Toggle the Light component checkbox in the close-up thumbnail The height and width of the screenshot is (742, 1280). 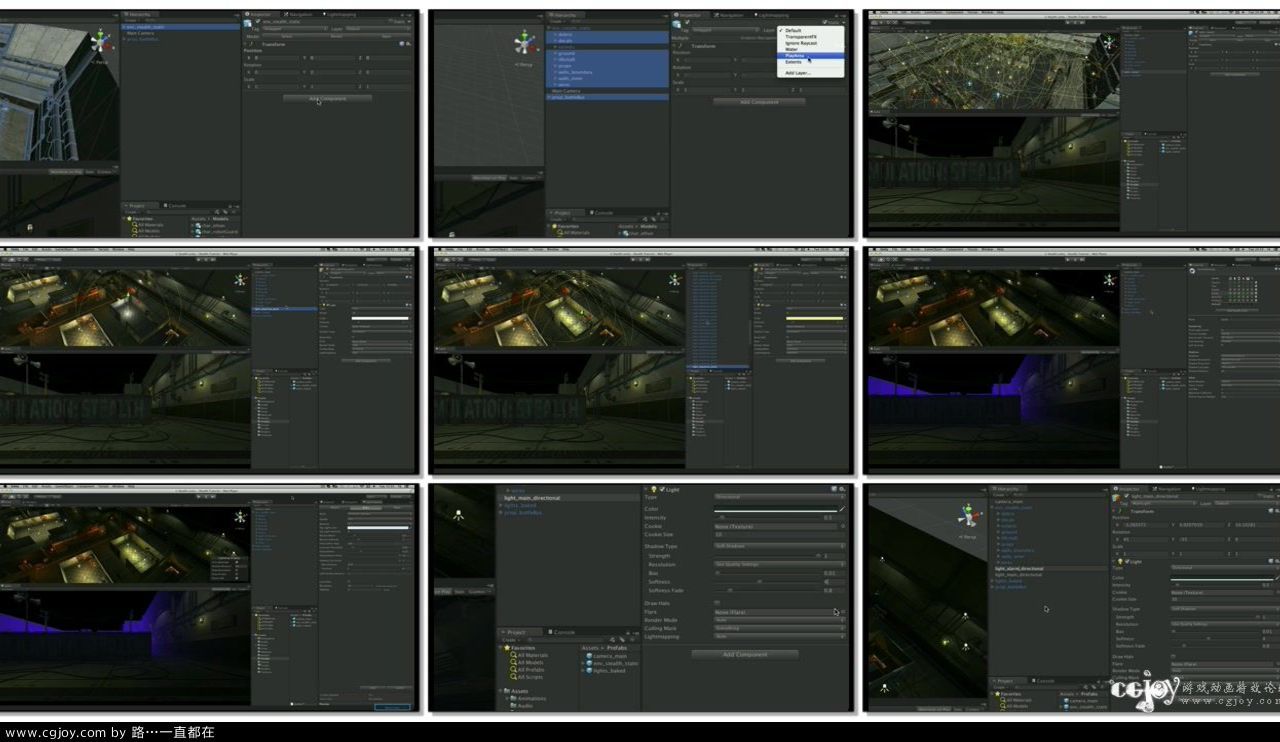coord(662,489)
